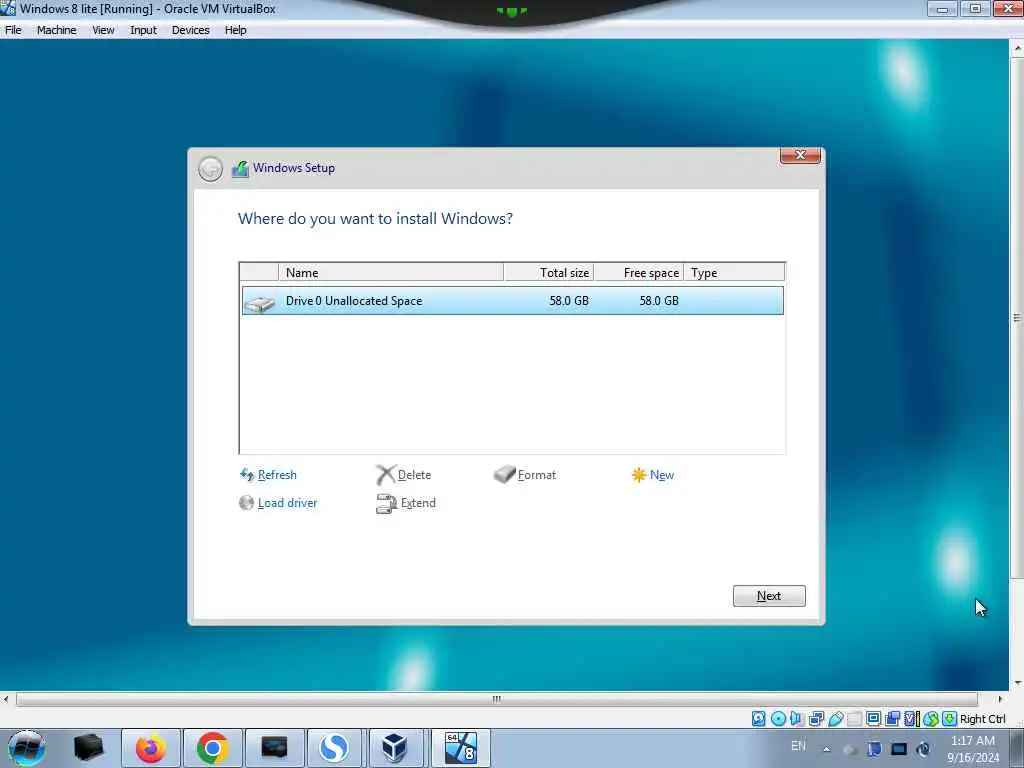This screenshot has height=768, width=1024.
Task: Open the running 64-bit Windows 8 VM taskbar icon
Action: pos(460,748)
